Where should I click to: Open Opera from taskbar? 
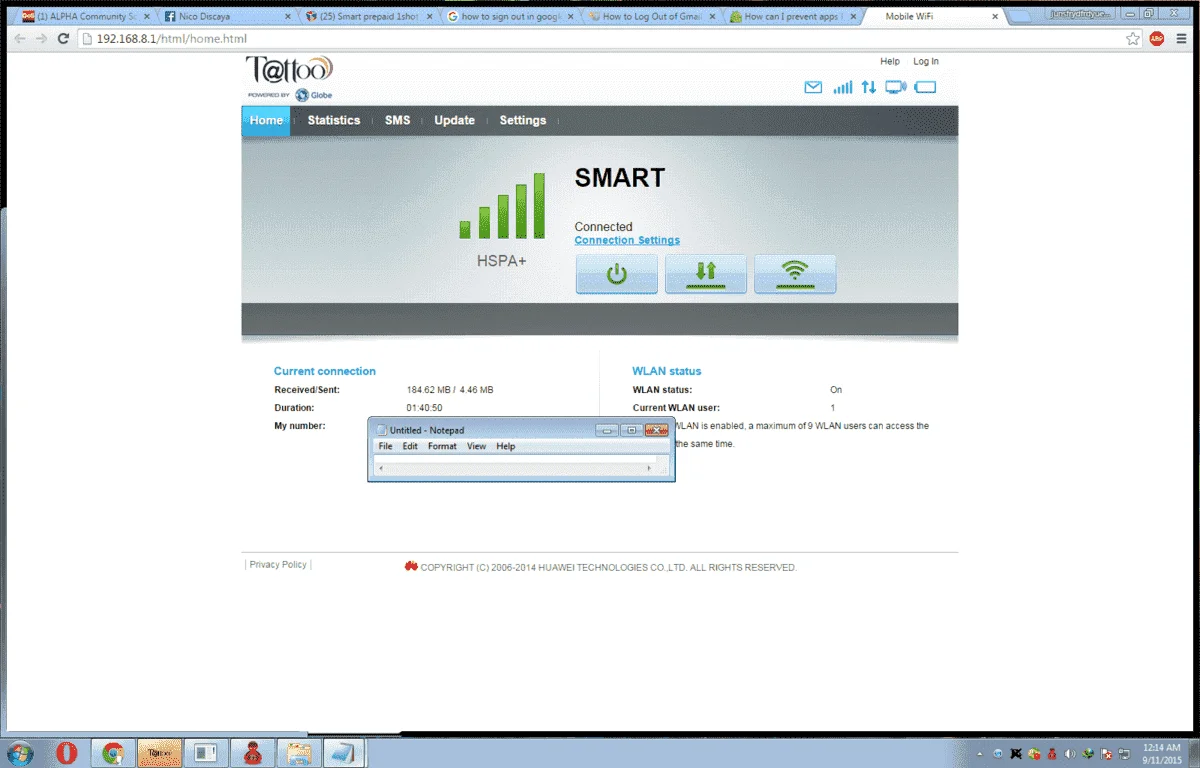pyautogui.click(x=67, y=753)
